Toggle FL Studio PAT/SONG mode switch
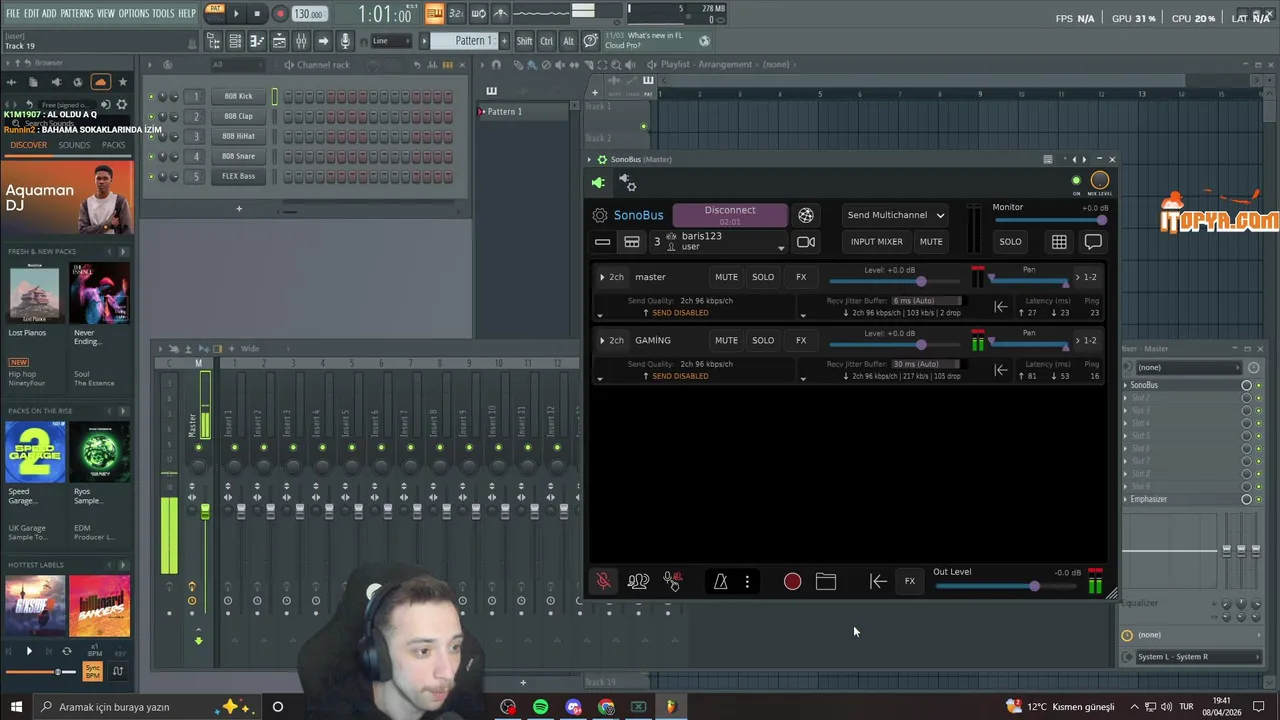This screenshot has height=720, width=1280. point(214,14)
